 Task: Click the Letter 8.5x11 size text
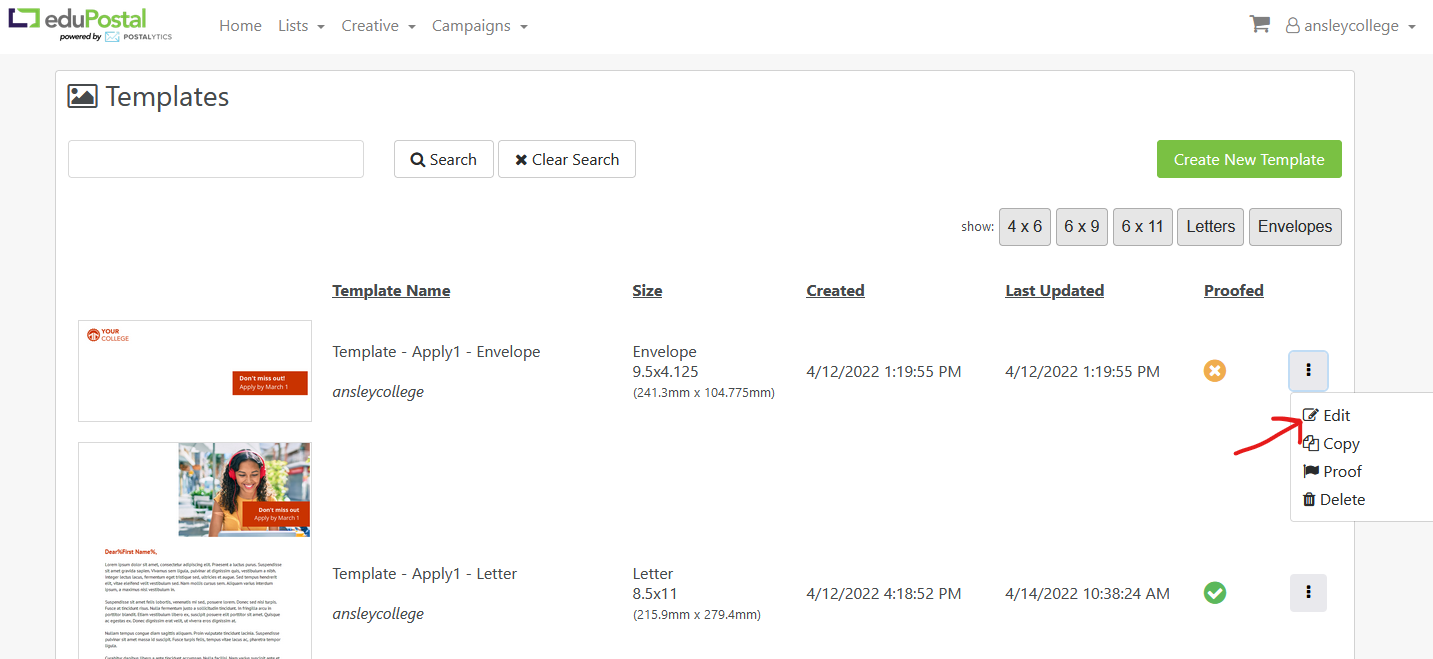tap(653, 584)
